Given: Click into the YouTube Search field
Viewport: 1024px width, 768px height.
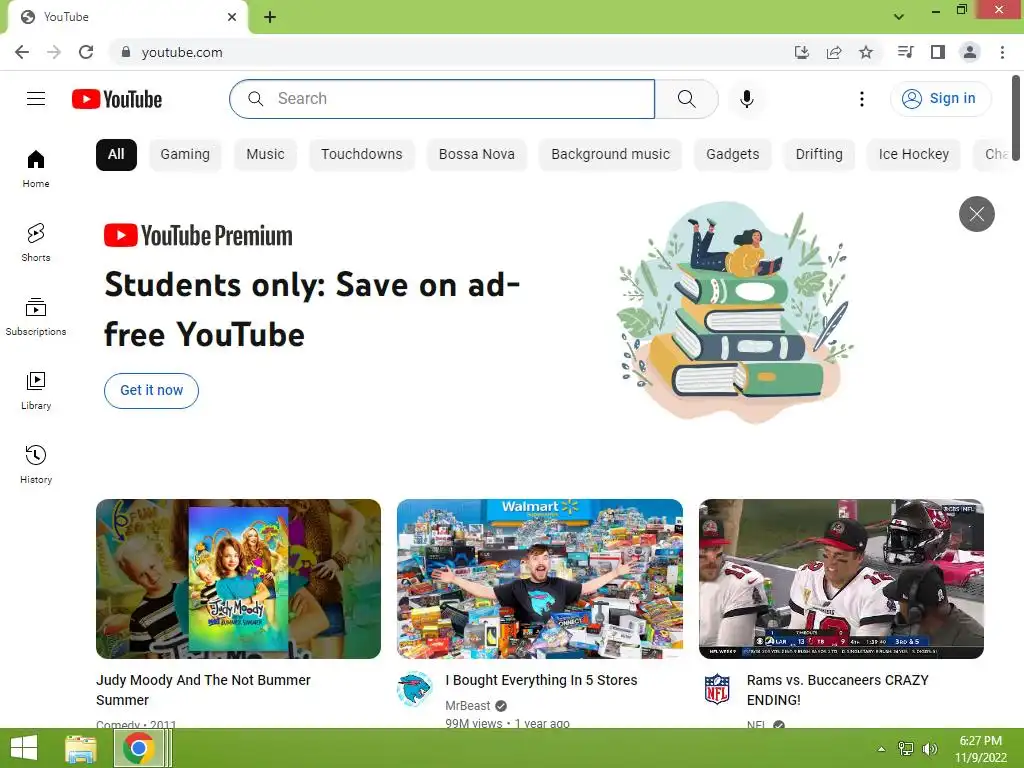Looking at the screenshot, I should (x=442, y=99).
